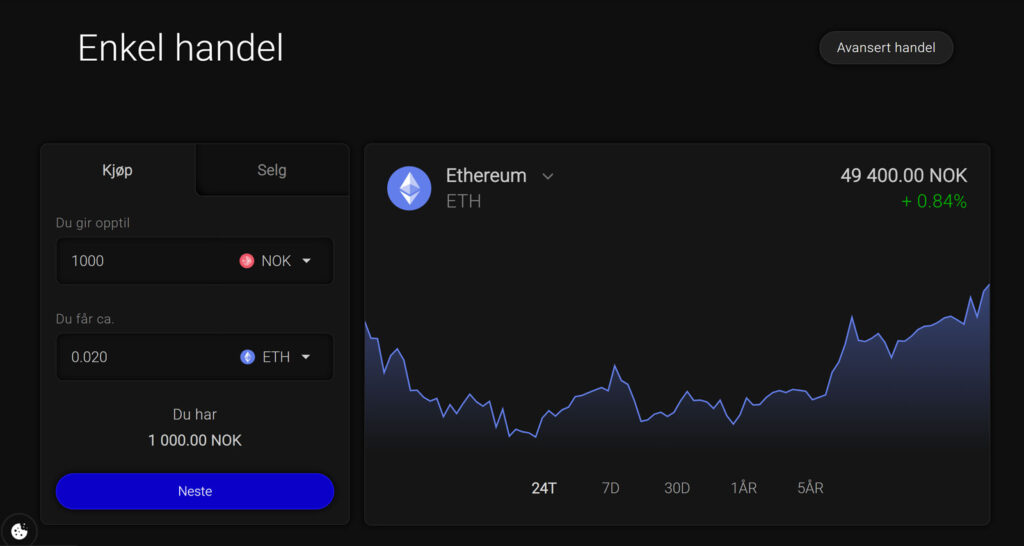Open the ETH currency dropdown arrow
Viewport: 1024px width, 546px height.
306,357
